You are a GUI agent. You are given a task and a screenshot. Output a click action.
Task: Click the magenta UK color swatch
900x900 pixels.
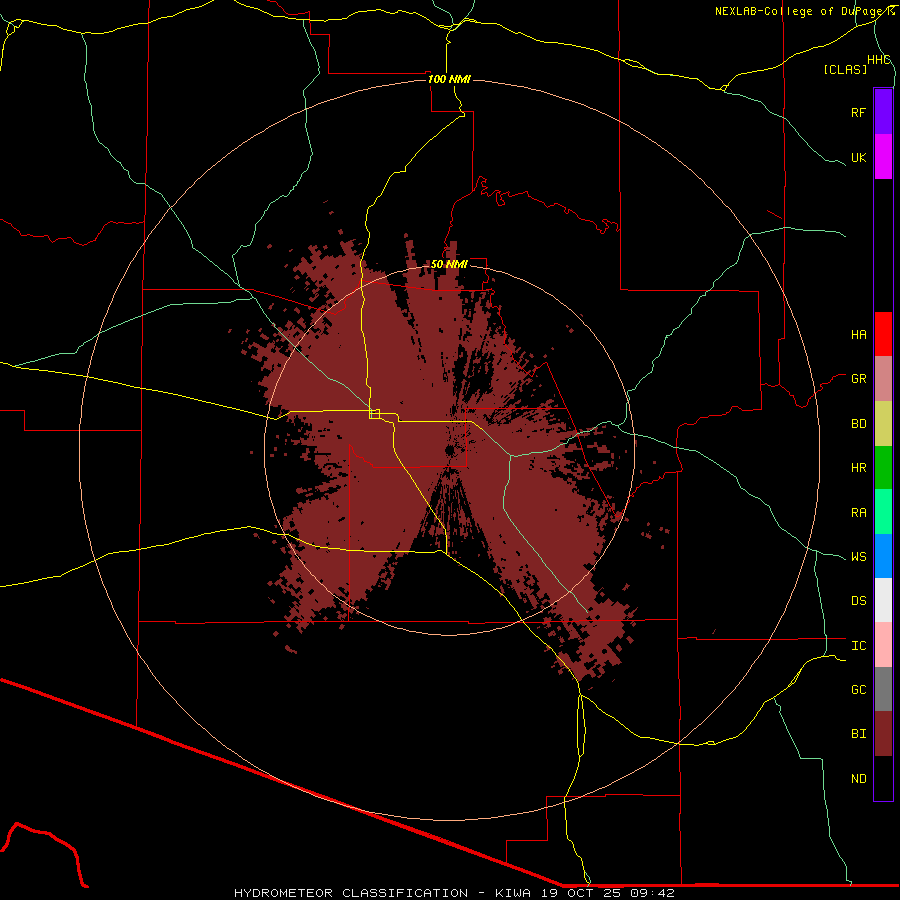point(883,157)
